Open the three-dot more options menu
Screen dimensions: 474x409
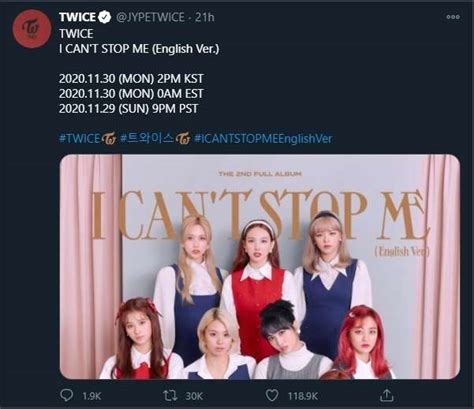coord(453,17)
